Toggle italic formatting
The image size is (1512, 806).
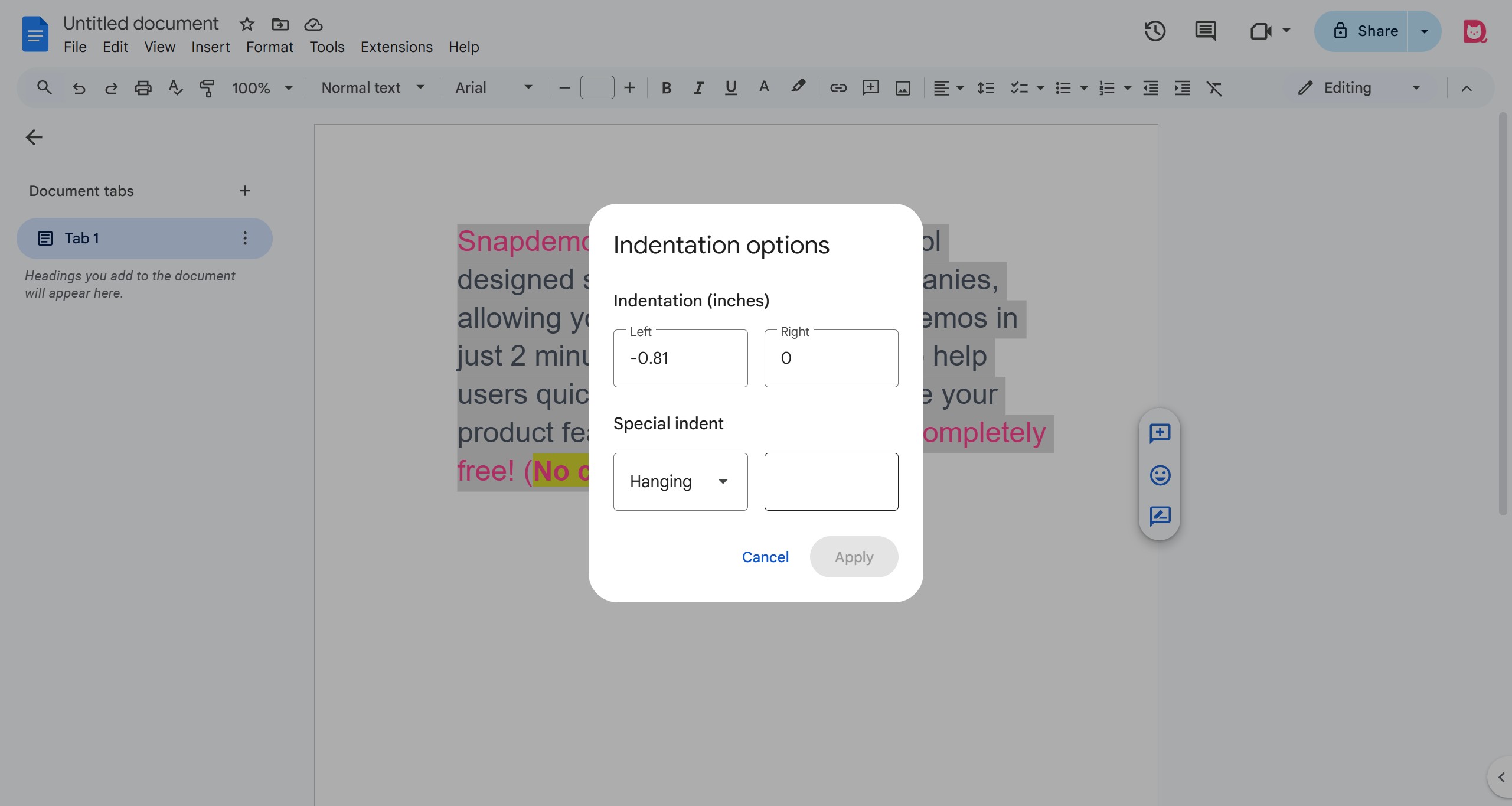click(698, 88)
